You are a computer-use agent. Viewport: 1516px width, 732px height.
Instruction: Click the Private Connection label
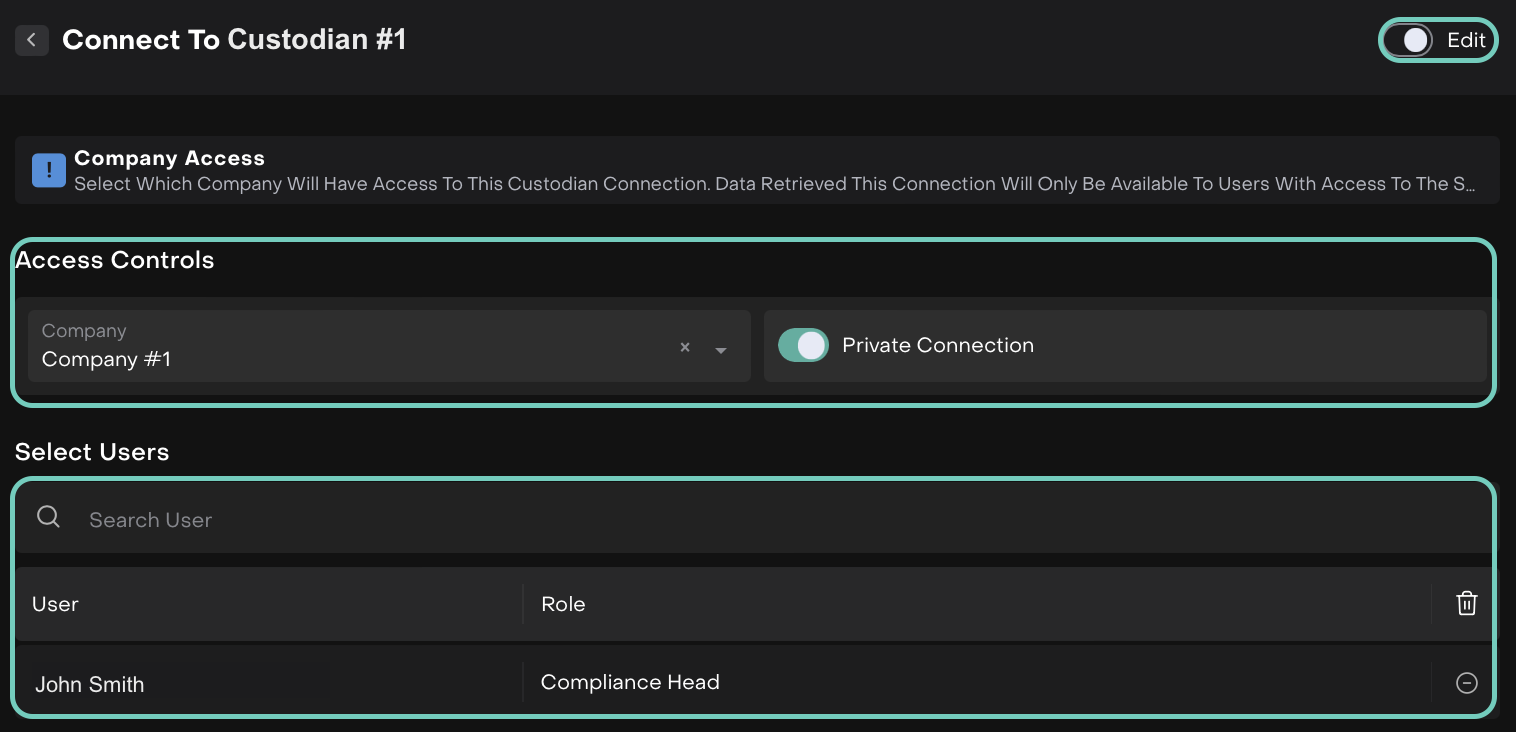click(937, 346)
